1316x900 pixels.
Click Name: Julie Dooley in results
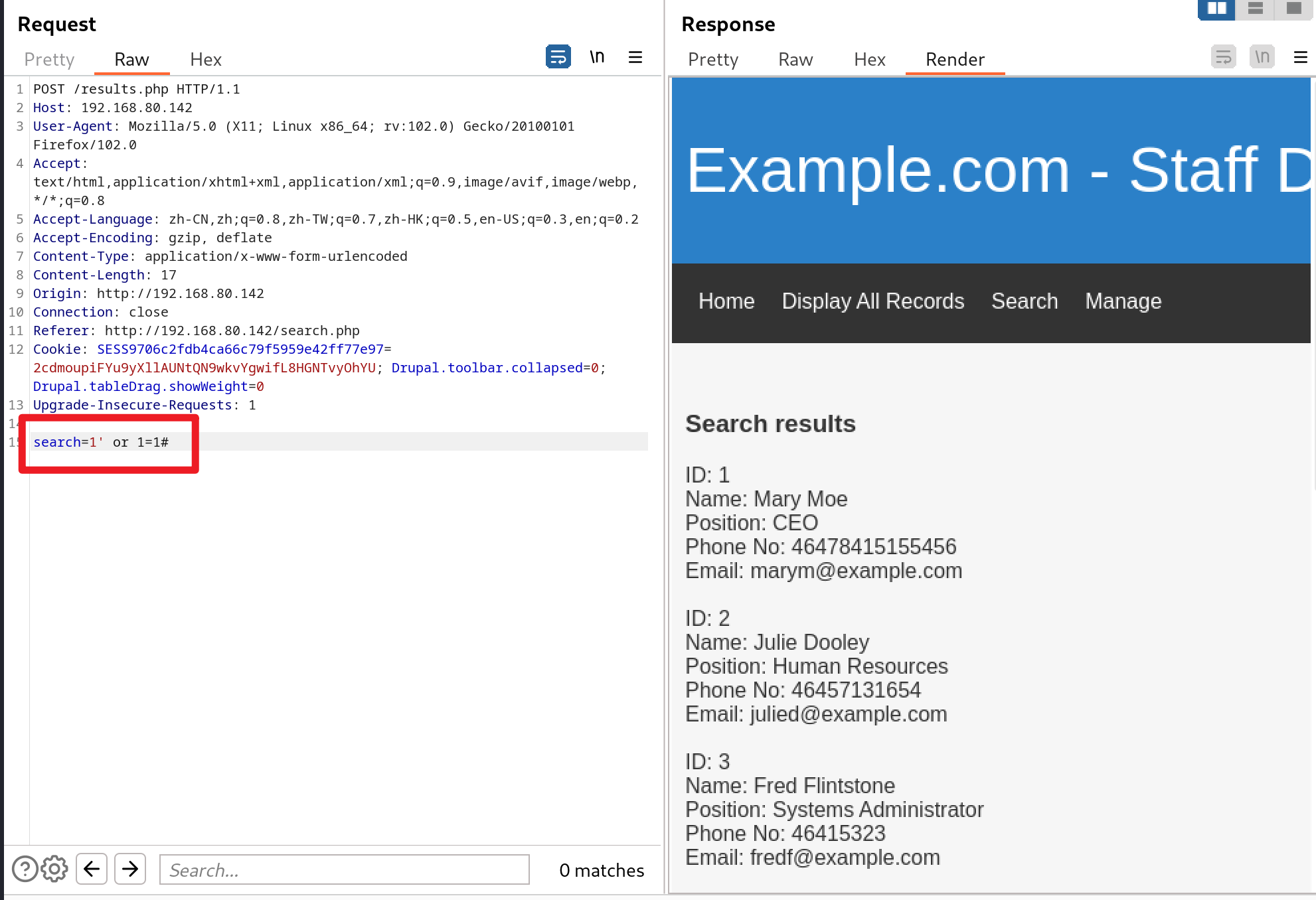[777, 642]
